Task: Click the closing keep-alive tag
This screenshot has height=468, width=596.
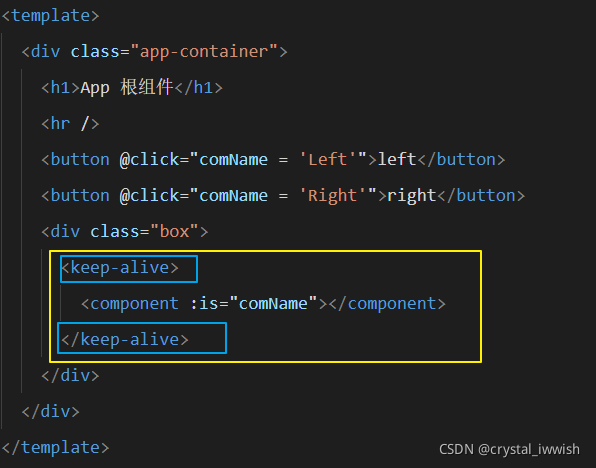Action: 125,339
